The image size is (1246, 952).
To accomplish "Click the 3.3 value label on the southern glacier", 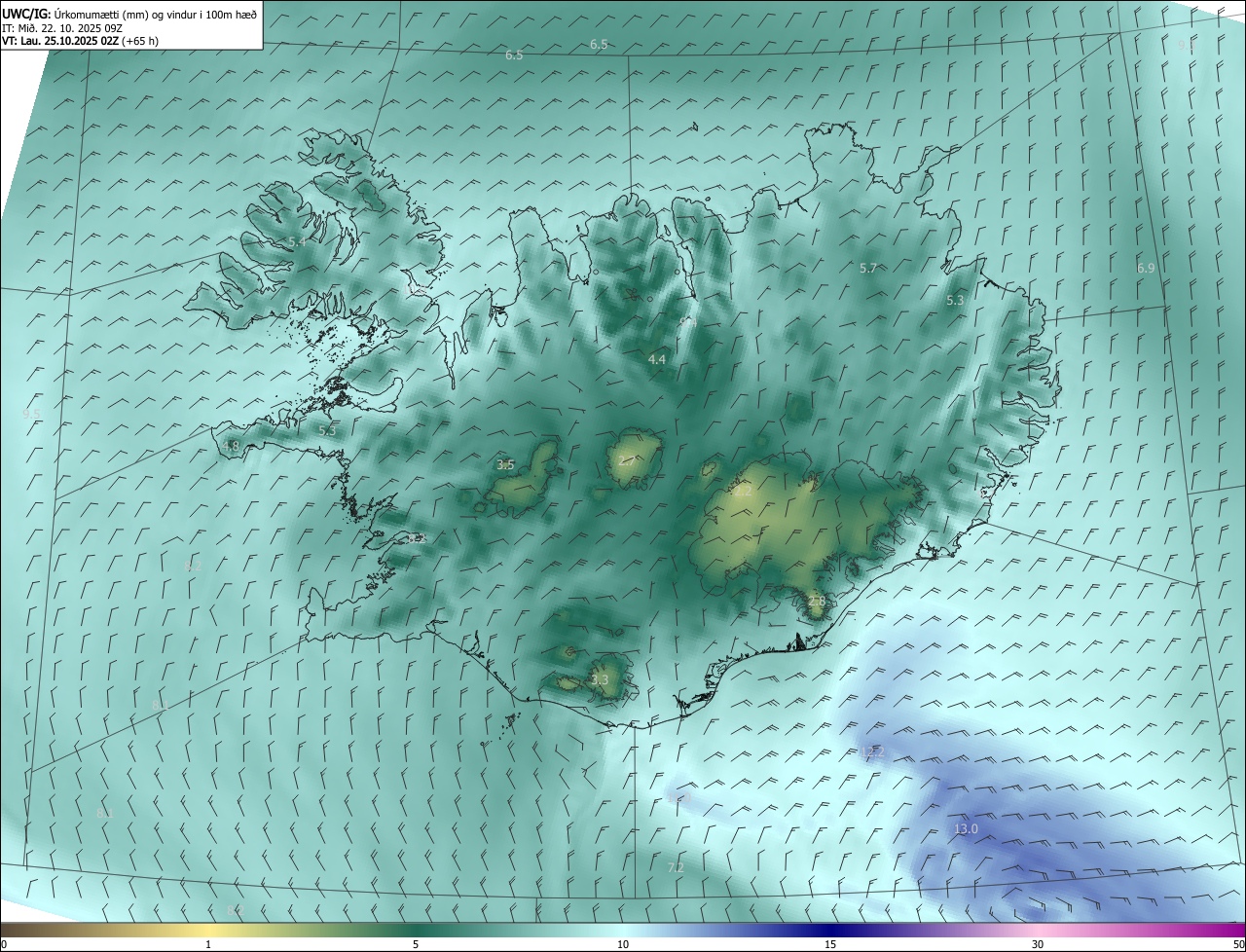I will 600,679.
